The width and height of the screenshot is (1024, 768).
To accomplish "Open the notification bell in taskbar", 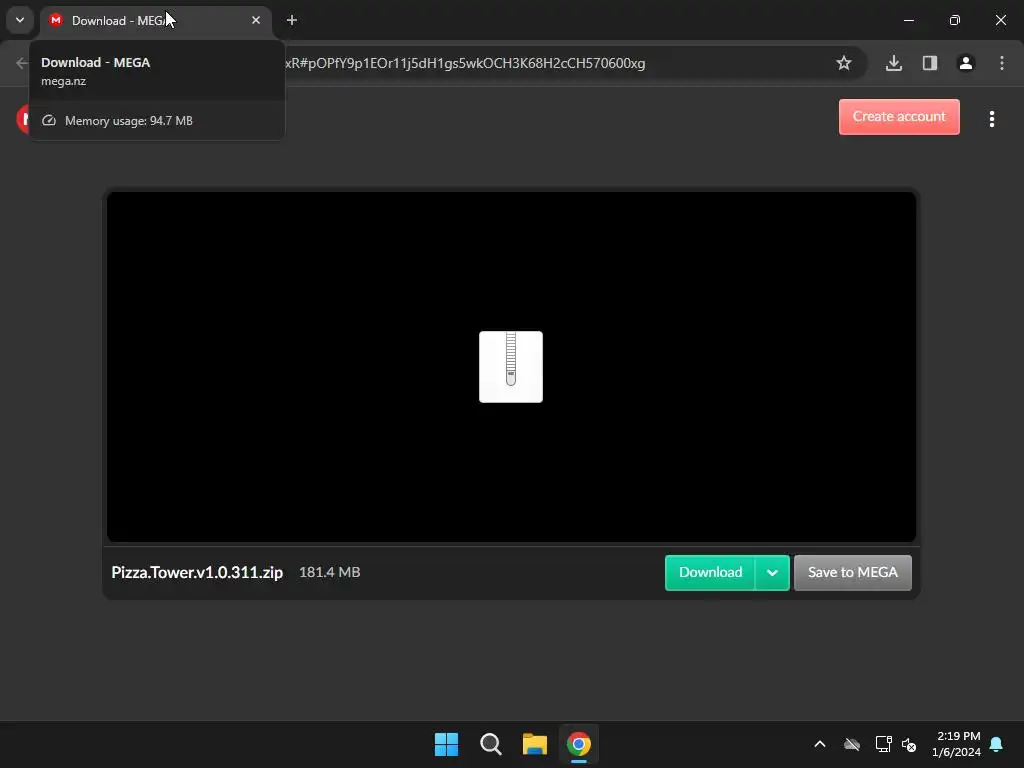I will coord(996,744).
